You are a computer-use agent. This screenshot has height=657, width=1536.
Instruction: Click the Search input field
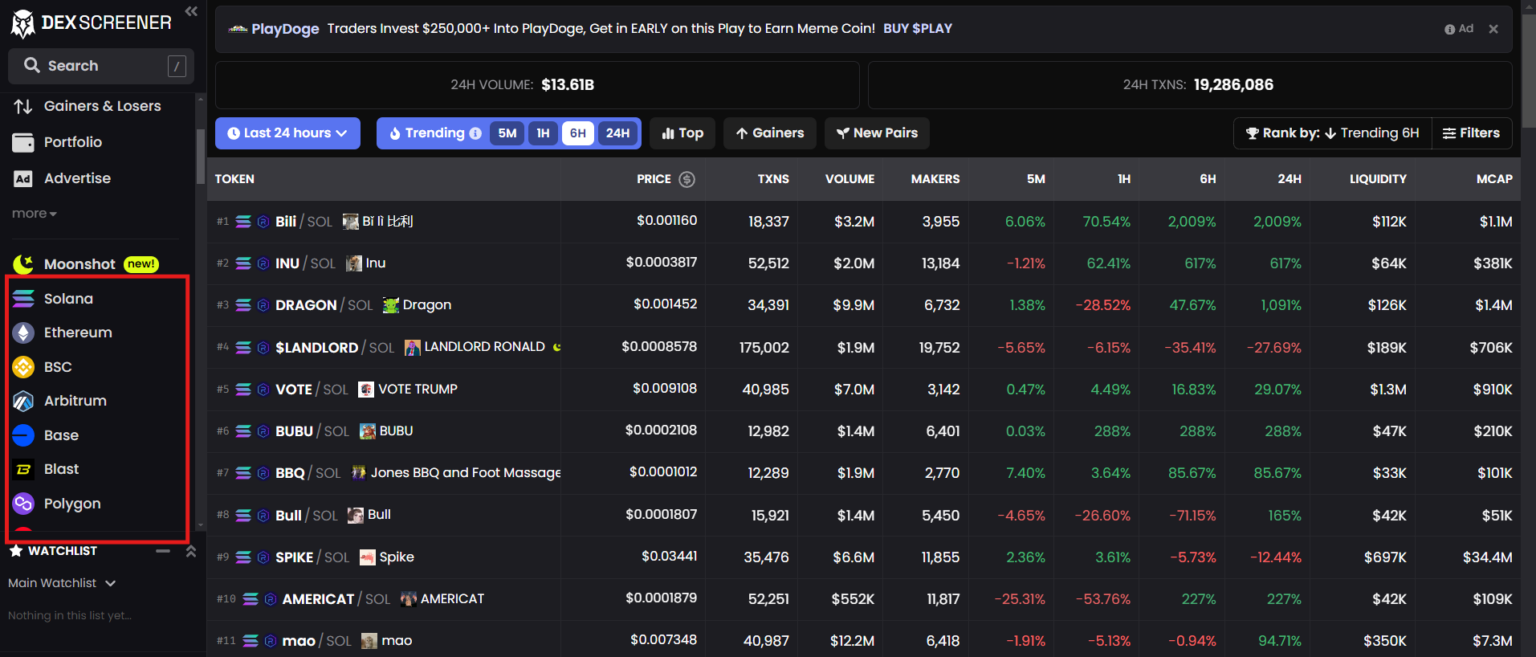[101, 66]
